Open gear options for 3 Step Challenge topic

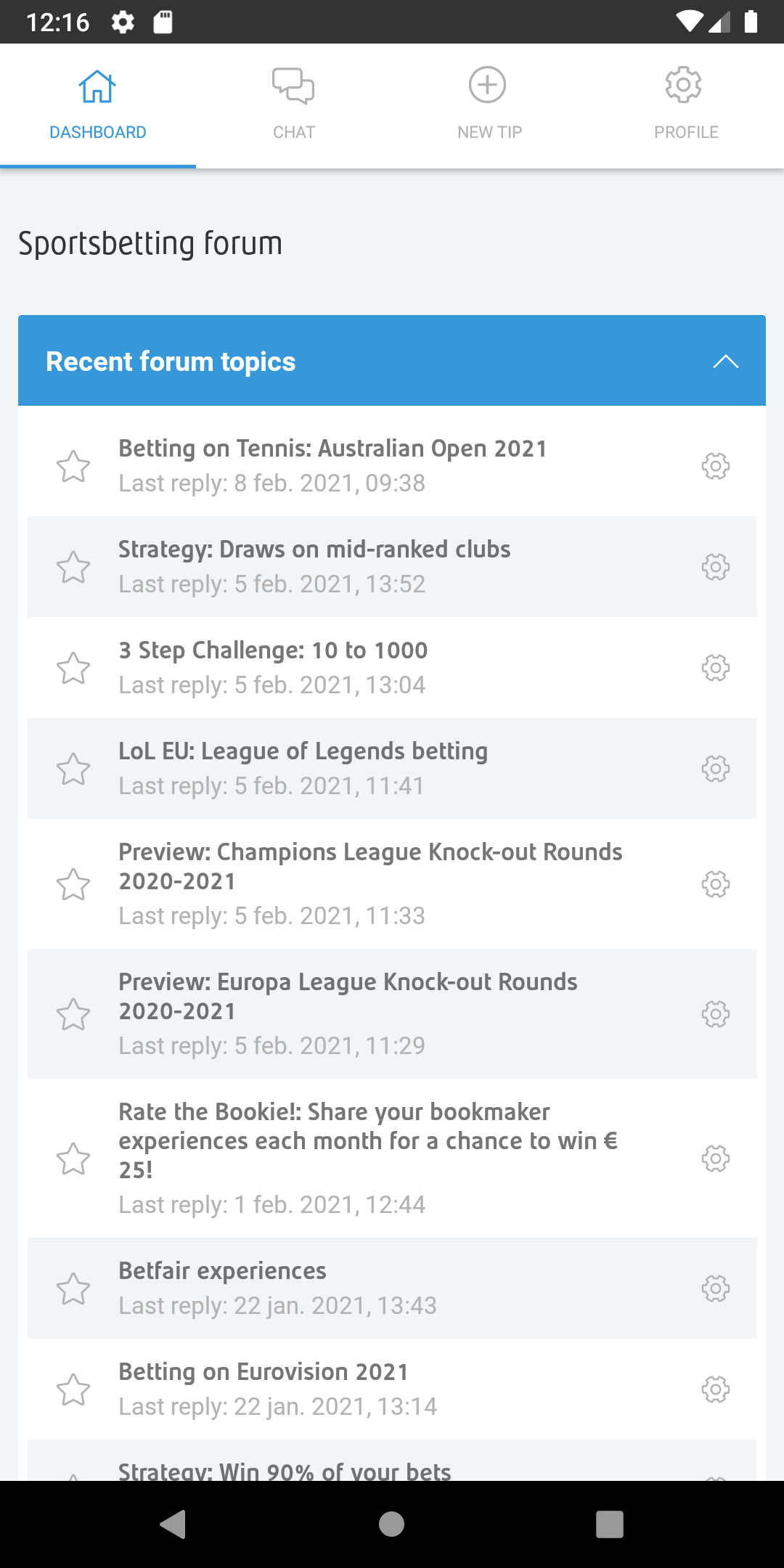(715, 667)
